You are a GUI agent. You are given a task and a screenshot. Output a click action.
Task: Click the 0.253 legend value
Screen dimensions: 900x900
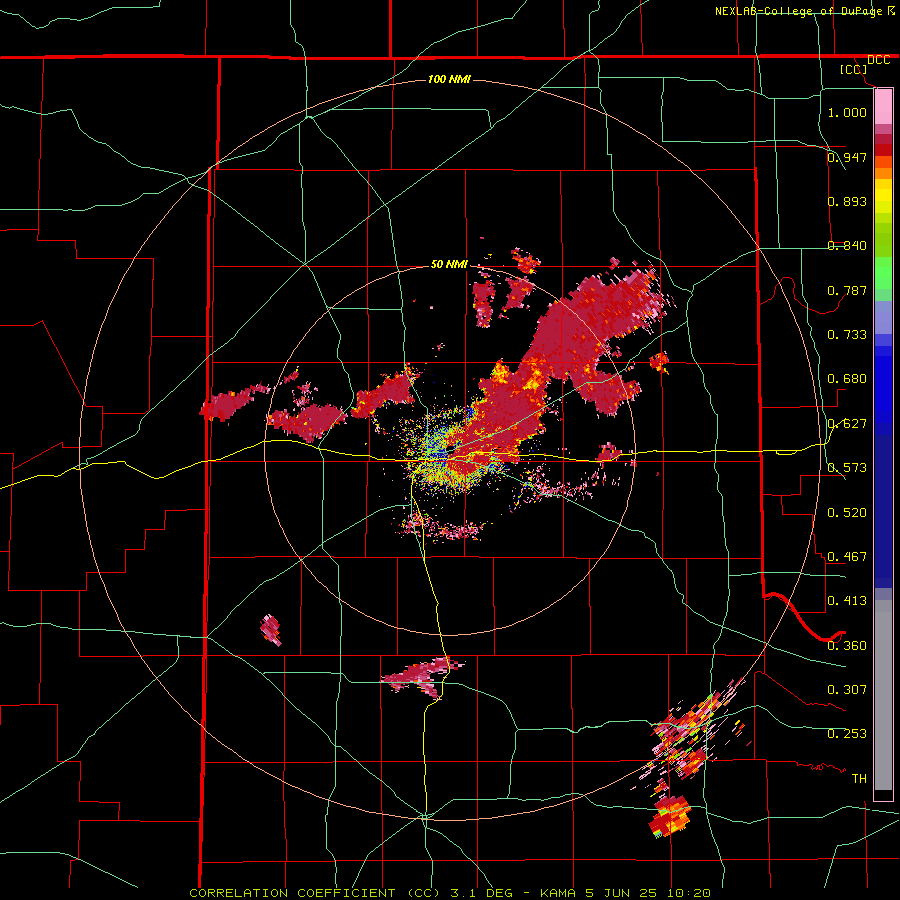(847, 734)
